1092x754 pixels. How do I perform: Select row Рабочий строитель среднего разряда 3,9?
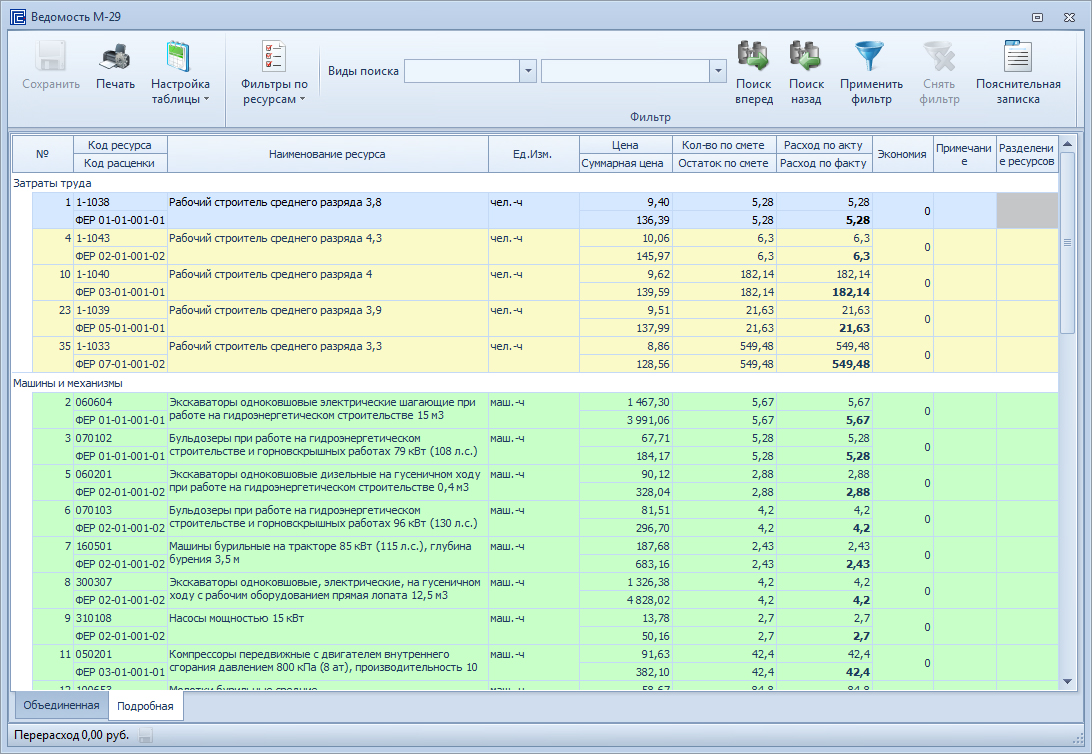pyautogui.click(x=545, y=319)
